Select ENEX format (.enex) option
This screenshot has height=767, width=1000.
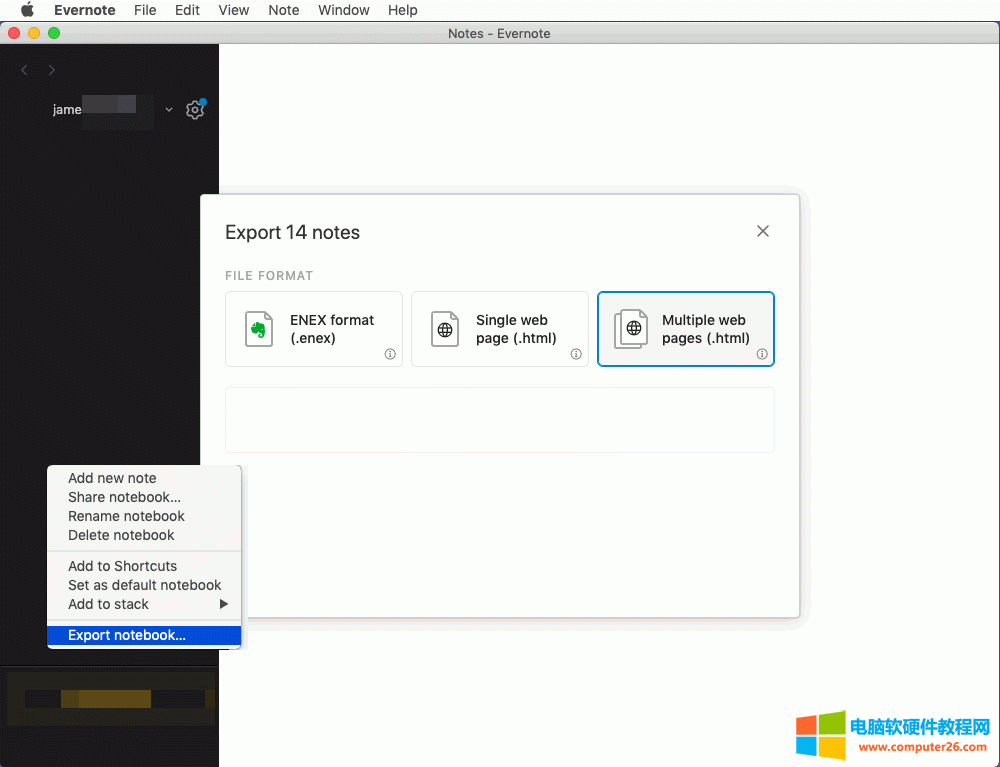coord(314,329)
